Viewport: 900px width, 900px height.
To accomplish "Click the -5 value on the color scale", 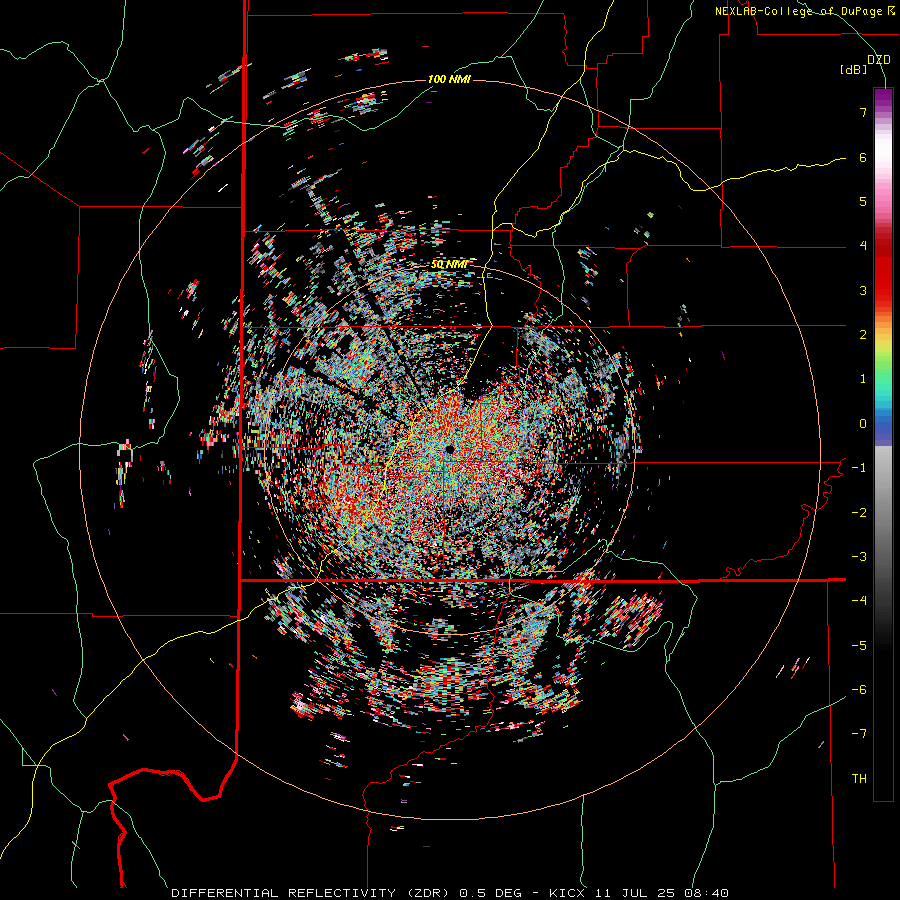I will tap(859, 646).
